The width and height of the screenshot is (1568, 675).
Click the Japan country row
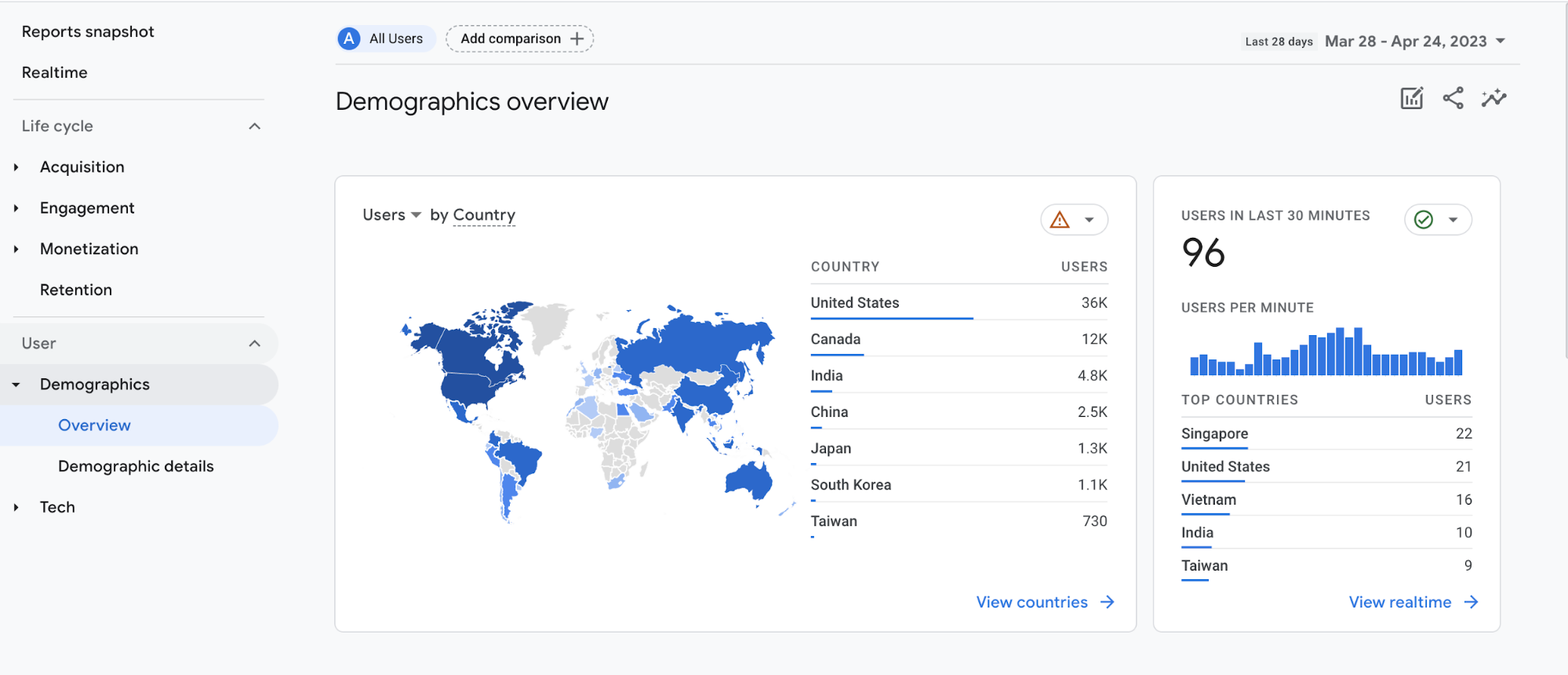click(x=959, y=448)
